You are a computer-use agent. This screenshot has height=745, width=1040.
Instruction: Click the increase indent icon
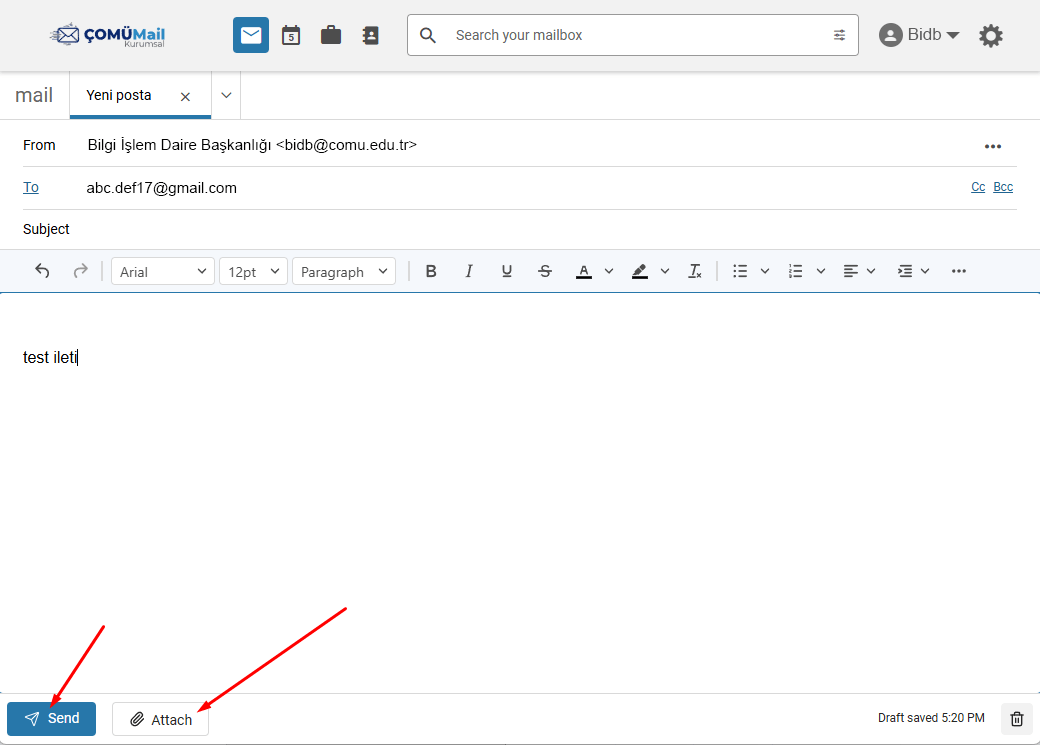tap(905, 271)
